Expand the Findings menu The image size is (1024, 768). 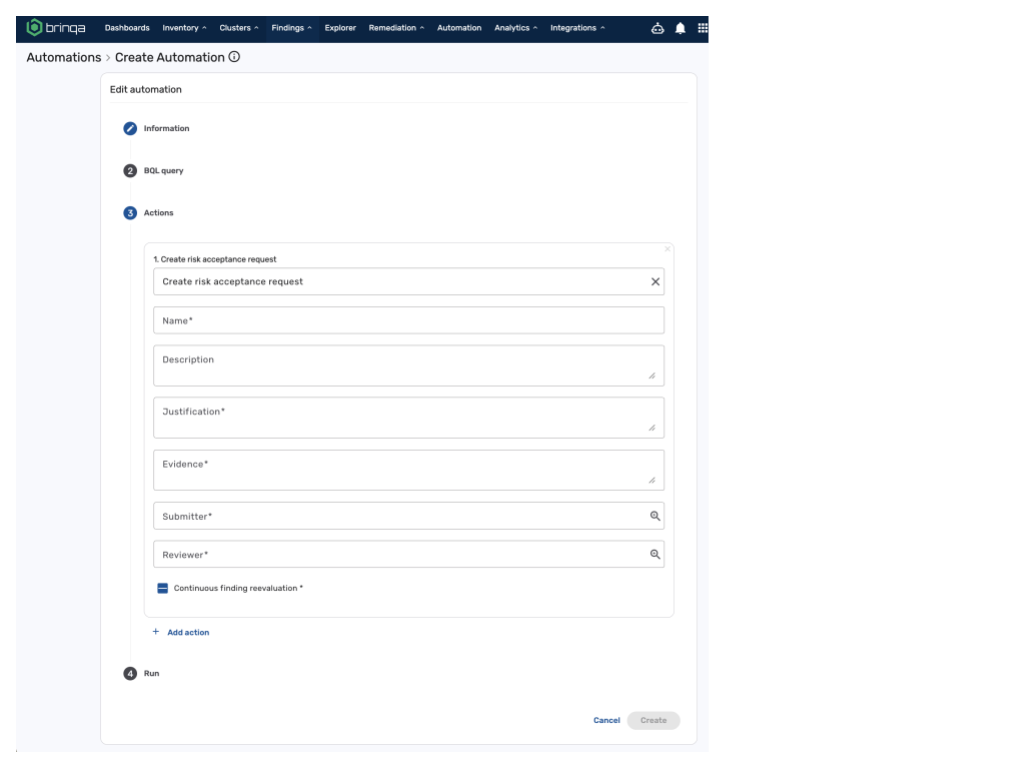(x=291, y=28)
